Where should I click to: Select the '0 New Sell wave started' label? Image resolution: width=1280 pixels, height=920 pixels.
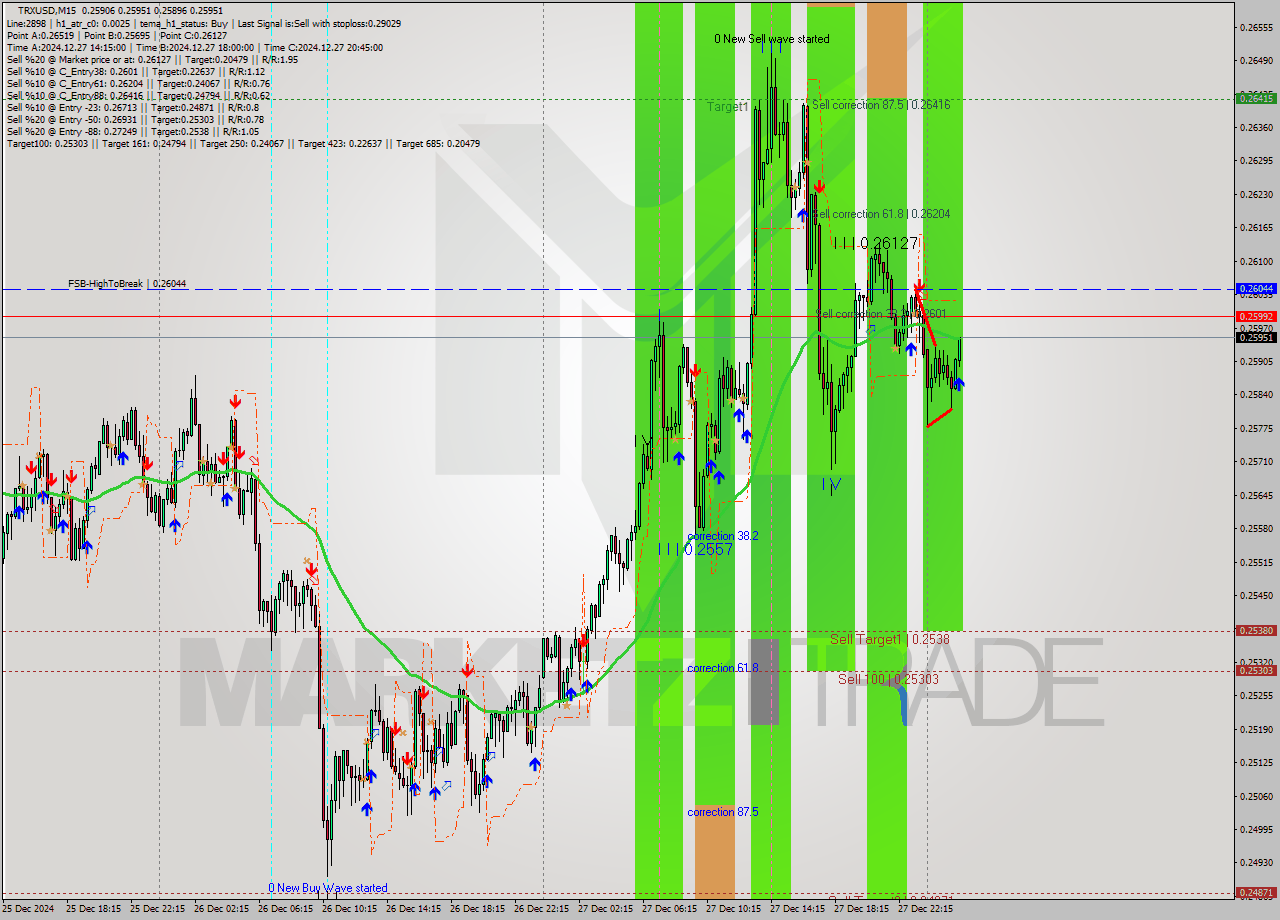tap(771, 39)
